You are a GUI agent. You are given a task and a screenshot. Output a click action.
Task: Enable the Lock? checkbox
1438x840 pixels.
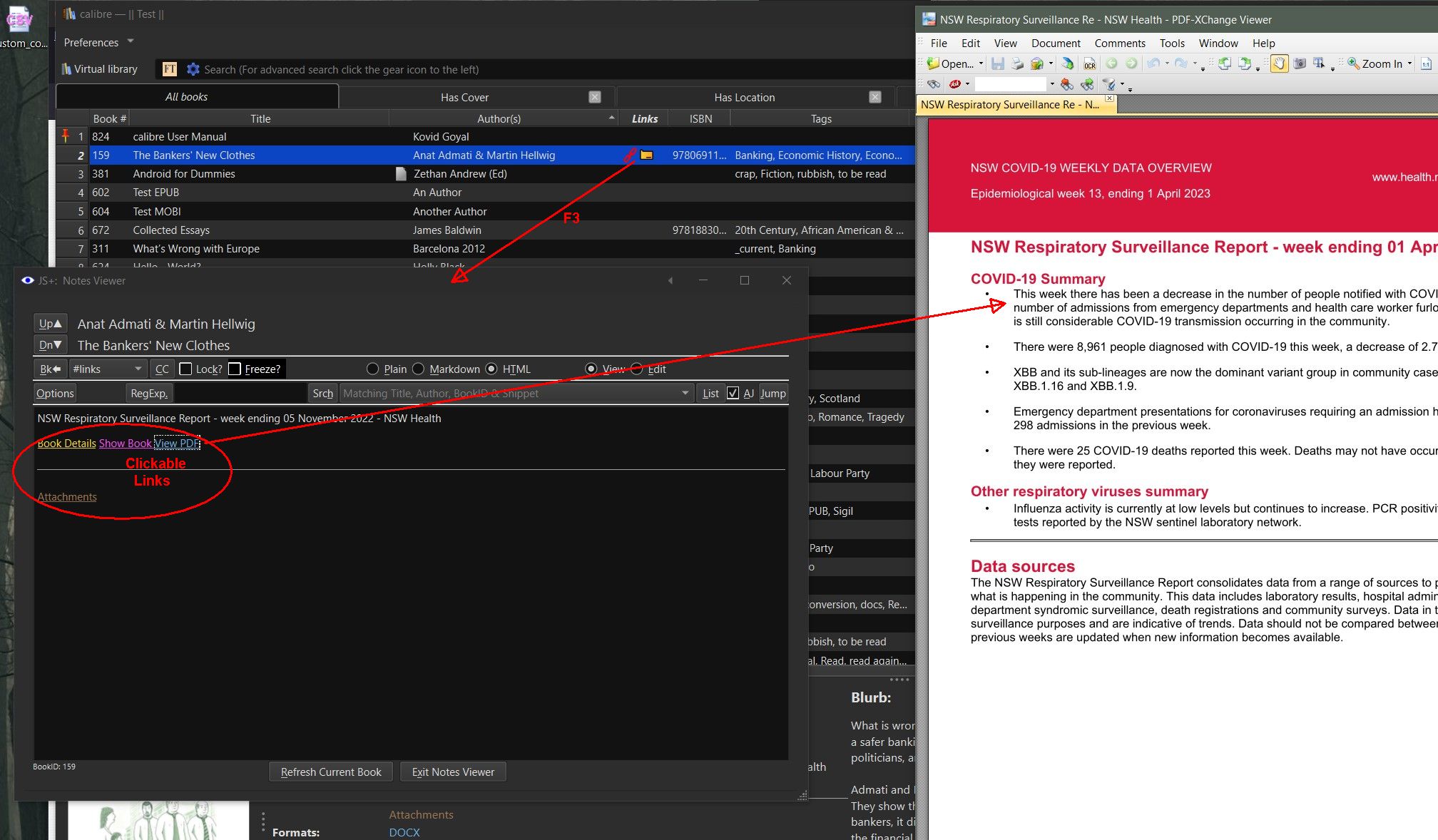[x=185, y=369]
